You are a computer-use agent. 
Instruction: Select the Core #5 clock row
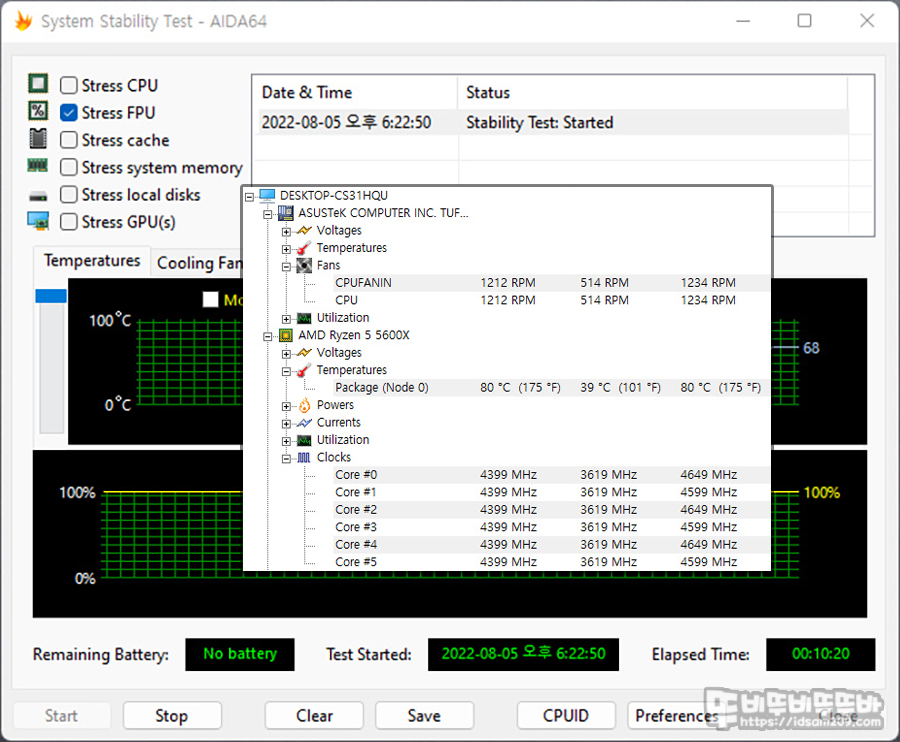click(552, 562)
